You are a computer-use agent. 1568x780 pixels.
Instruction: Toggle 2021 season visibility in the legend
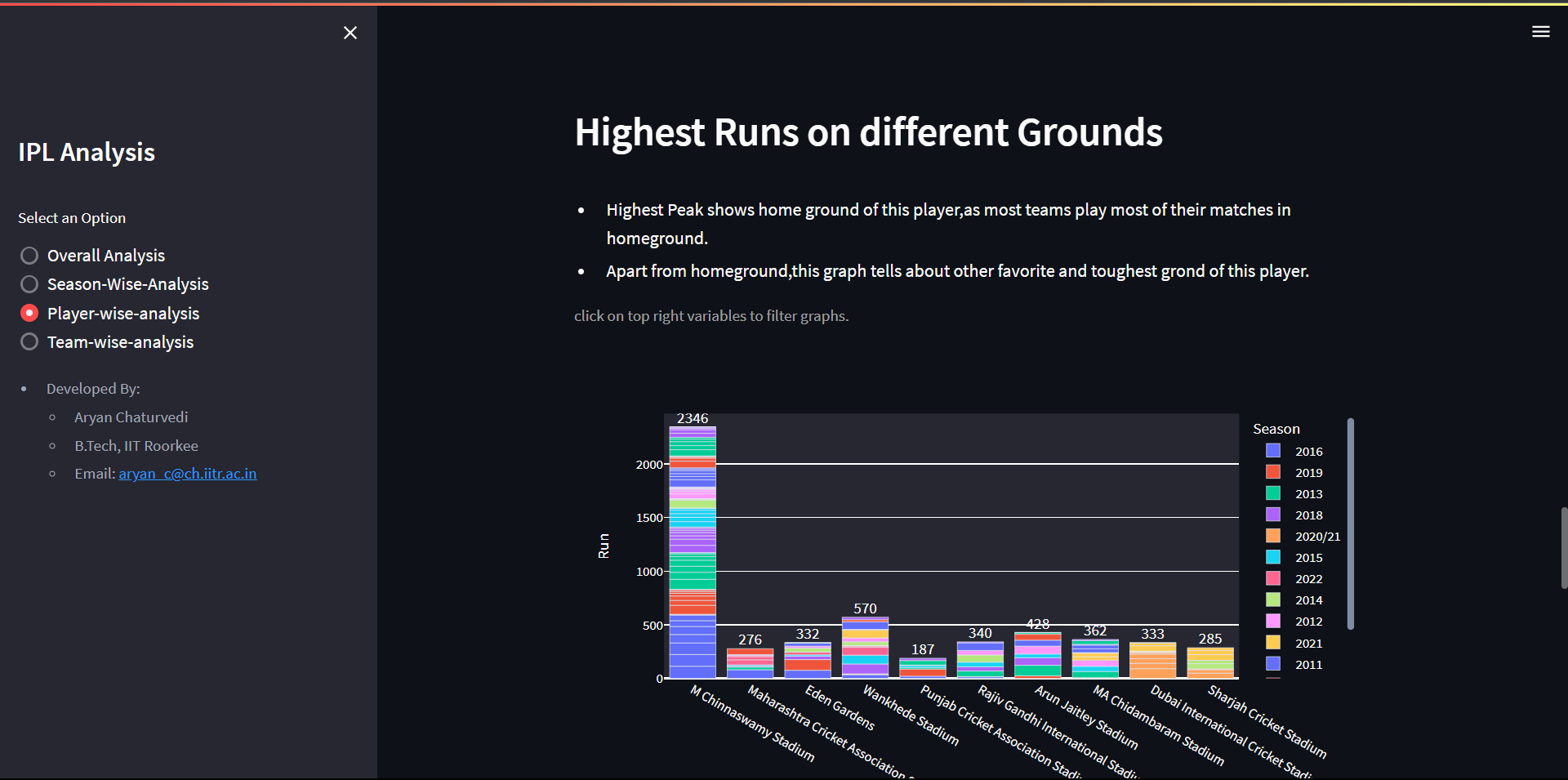click(1274, 643)
